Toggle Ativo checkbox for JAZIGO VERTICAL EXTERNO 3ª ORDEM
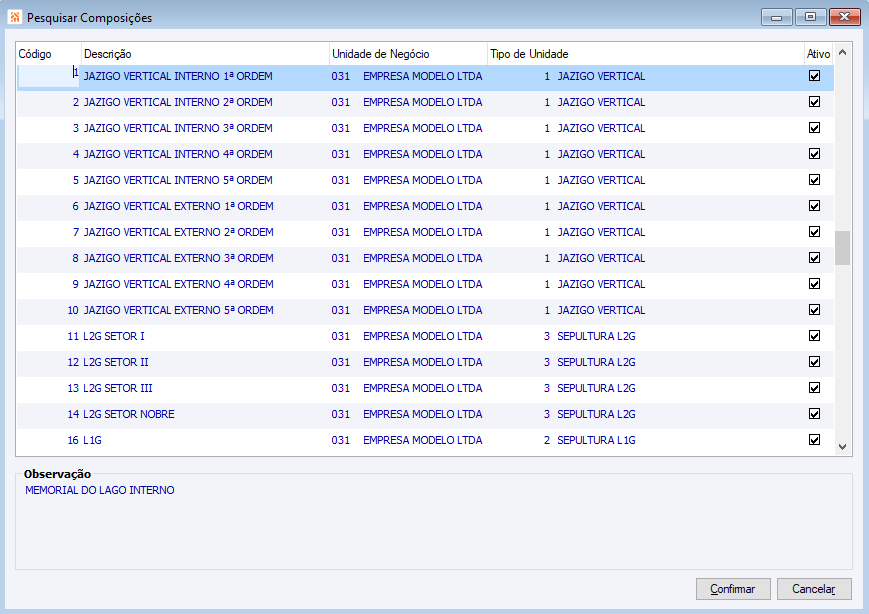The width and height of the screenshot is (869, 614). [x=814, y=258]
